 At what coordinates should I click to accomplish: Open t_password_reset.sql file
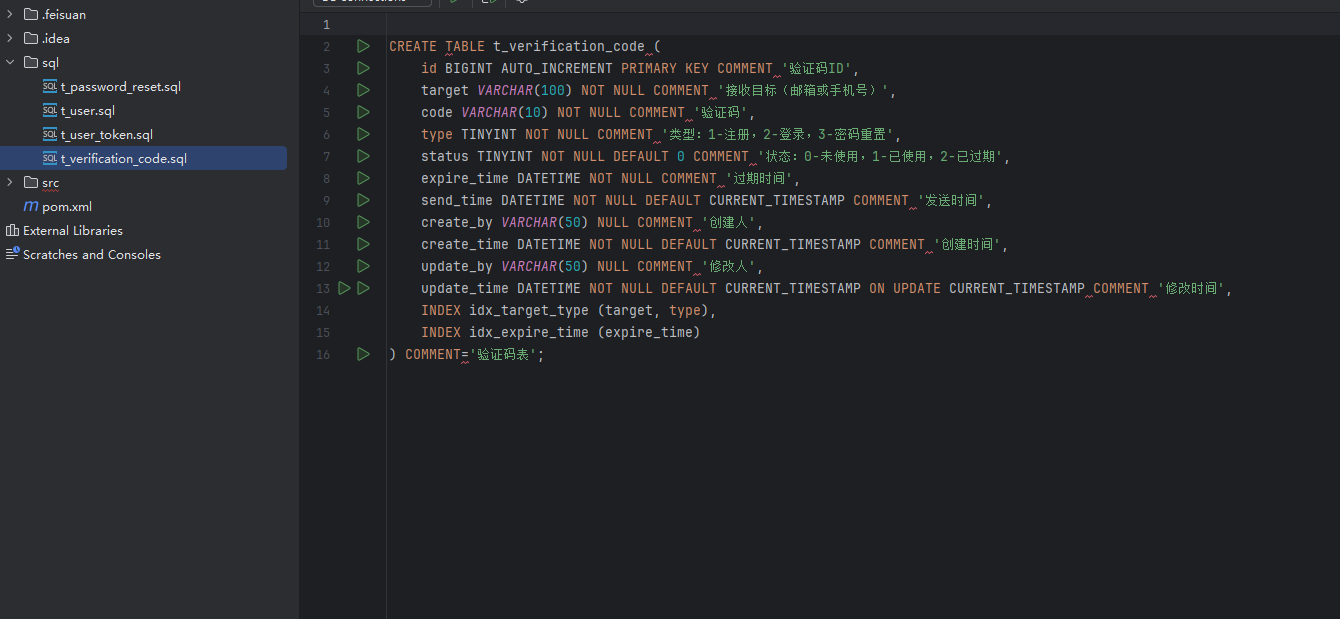(120, 87)
